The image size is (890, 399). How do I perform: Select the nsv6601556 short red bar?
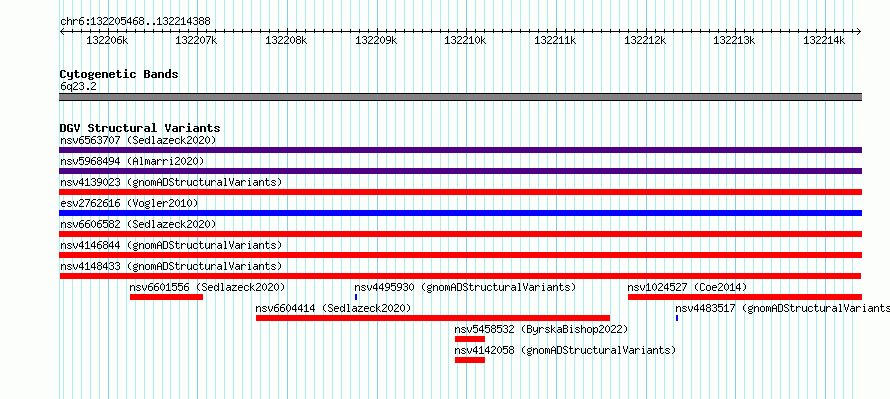[x=166, y=297]
